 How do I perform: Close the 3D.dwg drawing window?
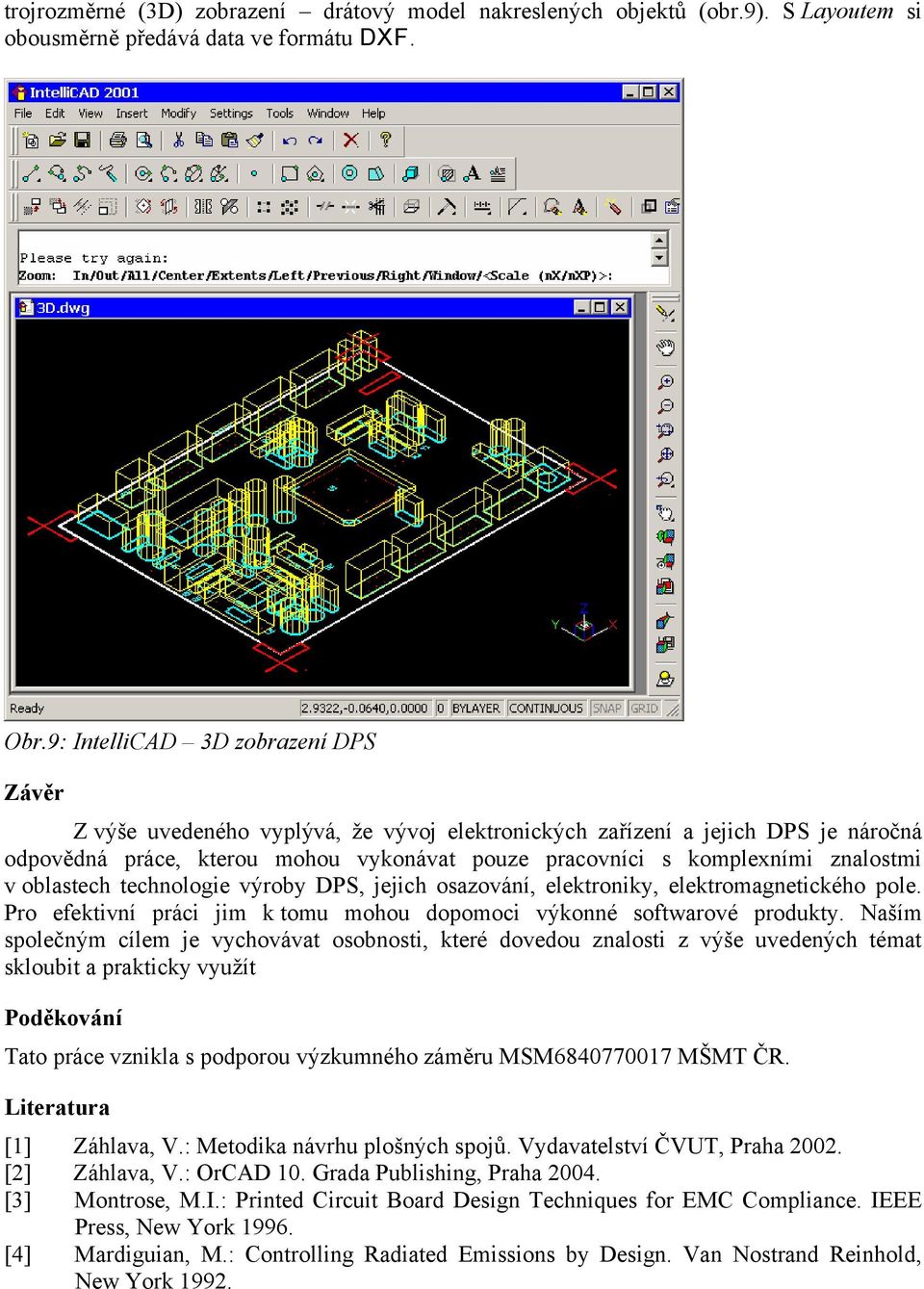point(620,307)
